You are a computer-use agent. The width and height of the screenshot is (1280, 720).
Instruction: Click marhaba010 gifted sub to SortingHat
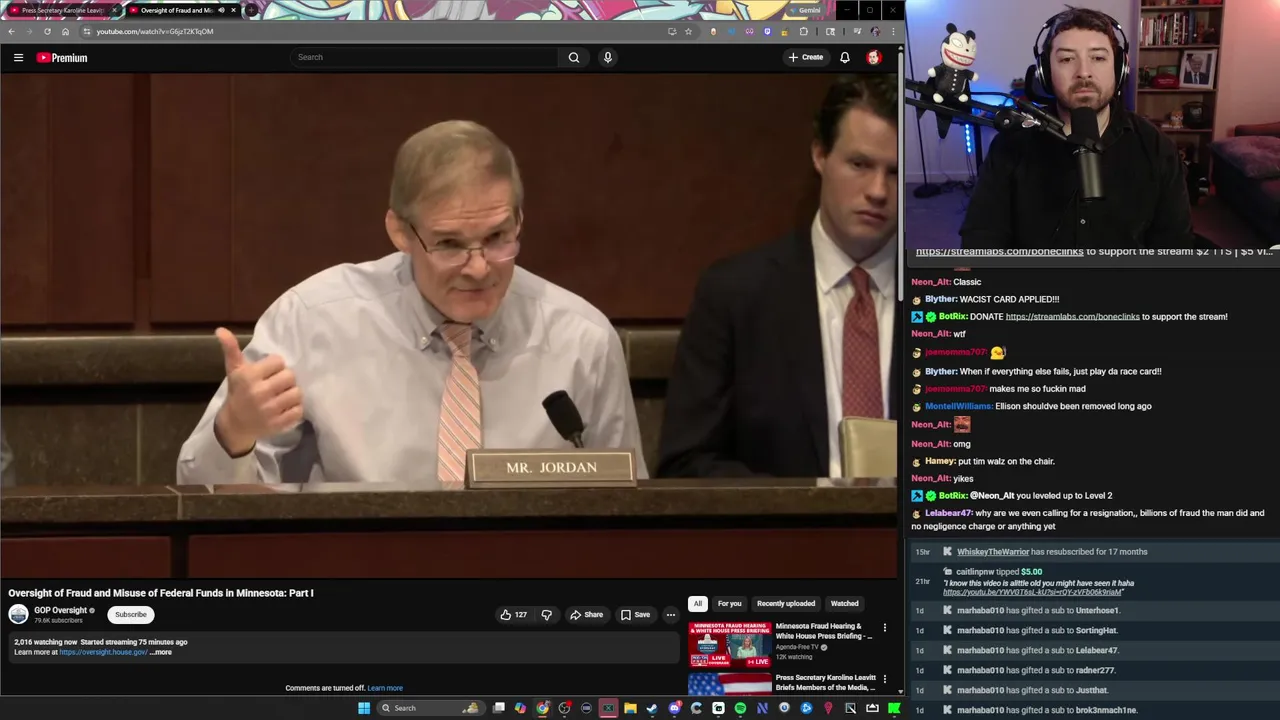(x=1037, y=630)
